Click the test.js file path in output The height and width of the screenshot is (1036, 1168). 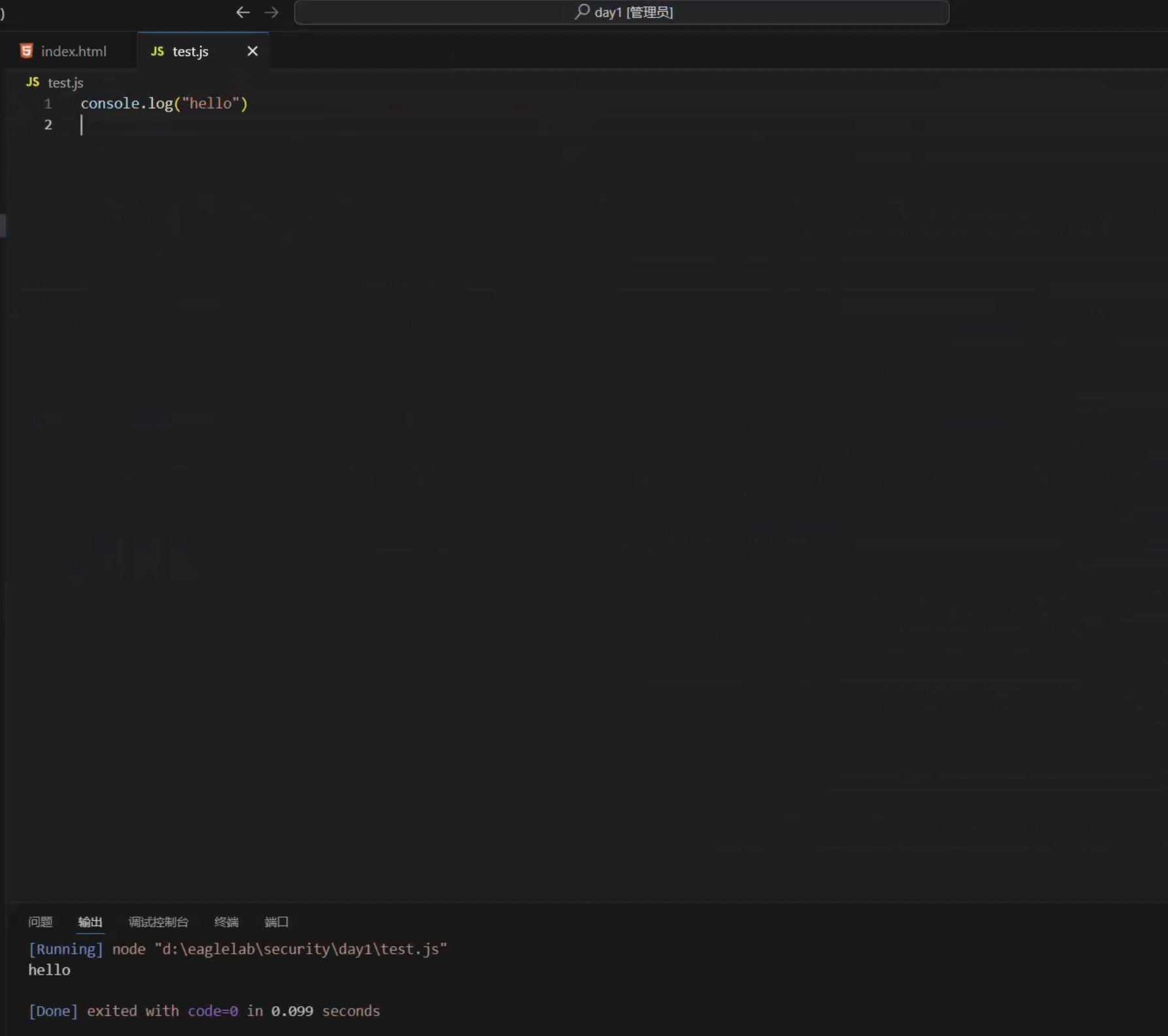point(300,949)
